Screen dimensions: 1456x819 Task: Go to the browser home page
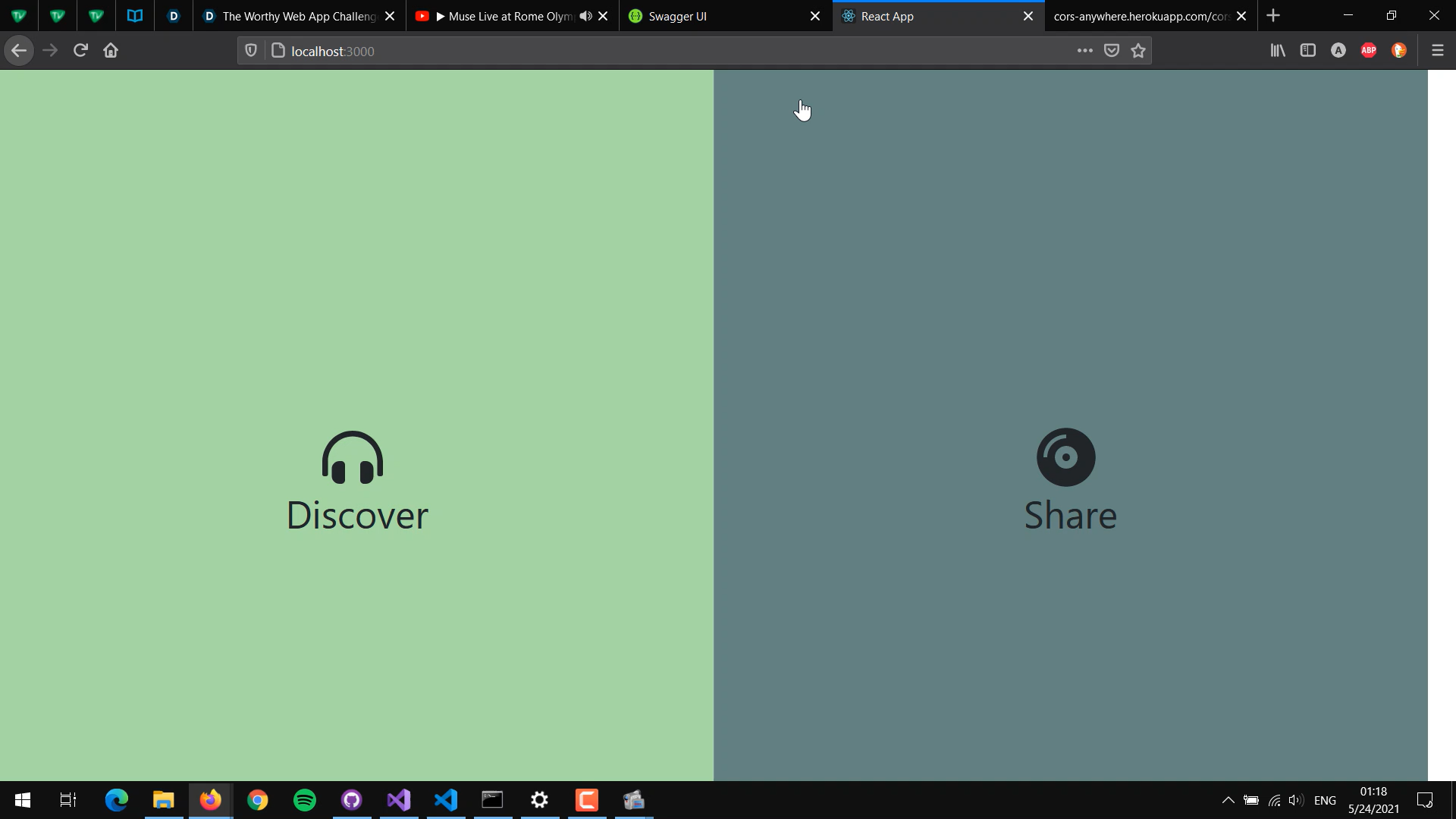[111, 51]
